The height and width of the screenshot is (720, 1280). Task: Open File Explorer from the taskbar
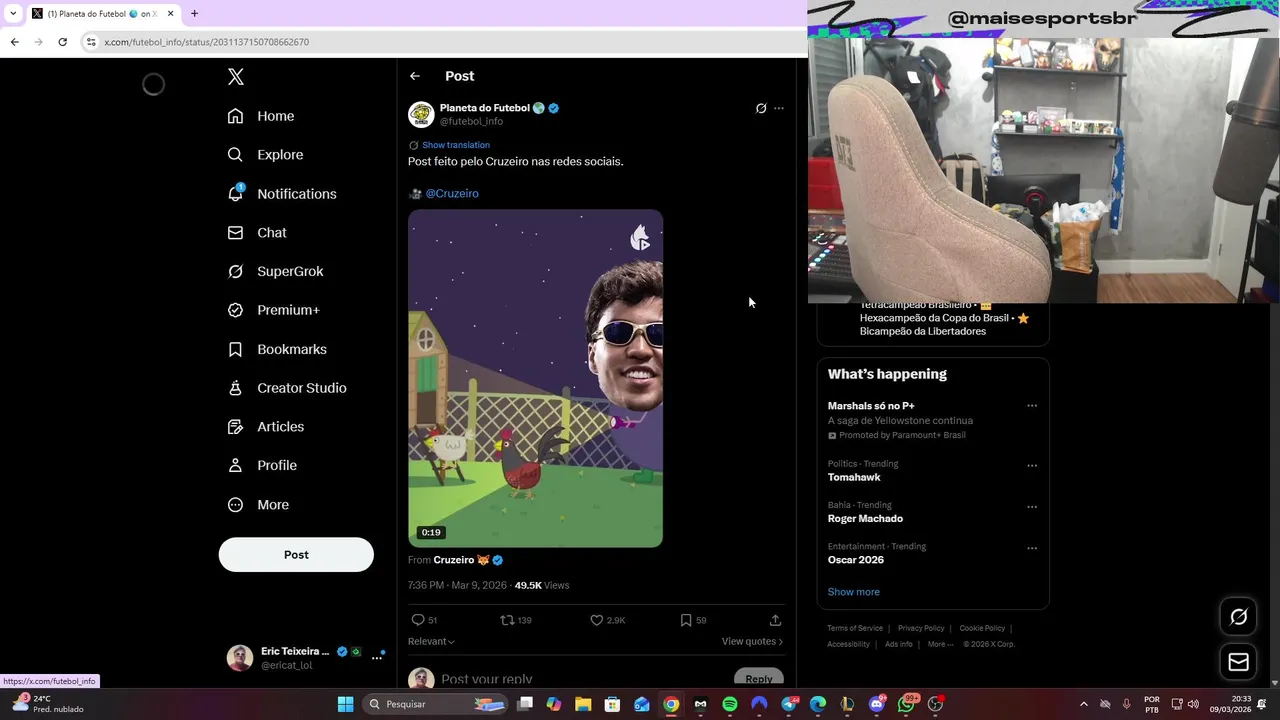click(x=583, y=704)
